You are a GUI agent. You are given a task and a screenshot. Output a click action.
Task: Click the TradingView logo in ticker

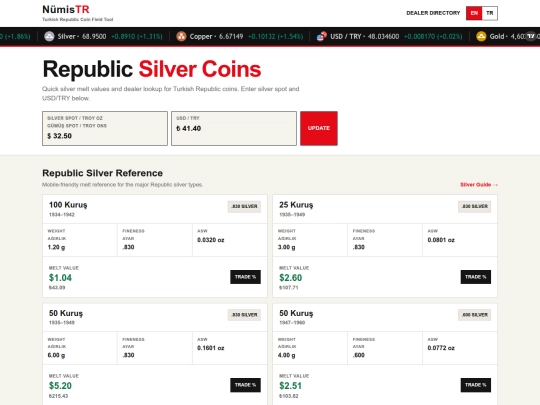pyautogui.click(x=531, y=36)
